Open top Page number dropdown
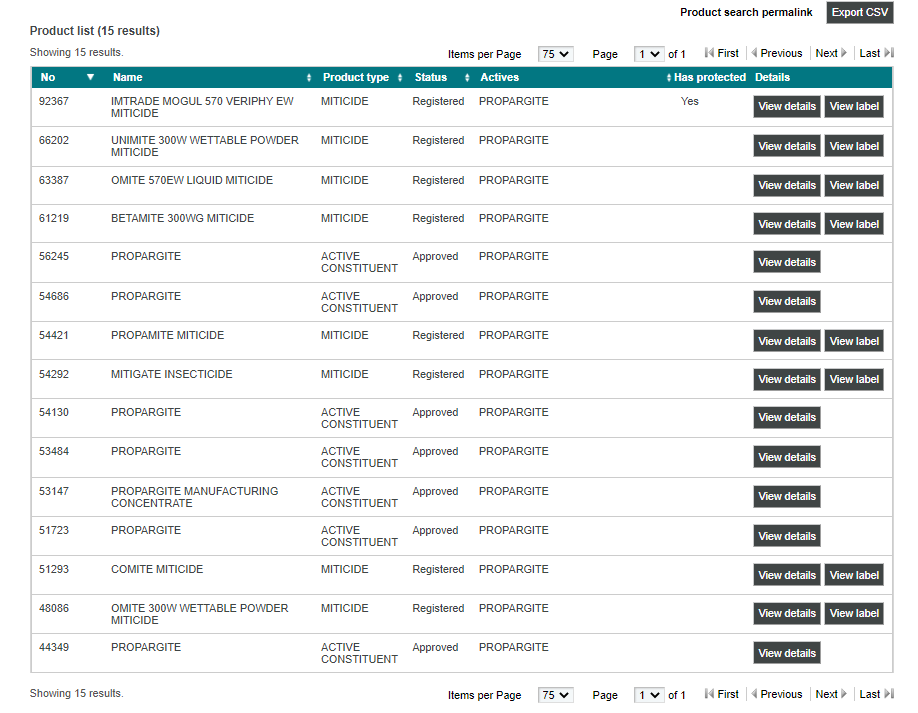Image resolution: width=918 pixels, height=713 pixels. click(649, 54)
